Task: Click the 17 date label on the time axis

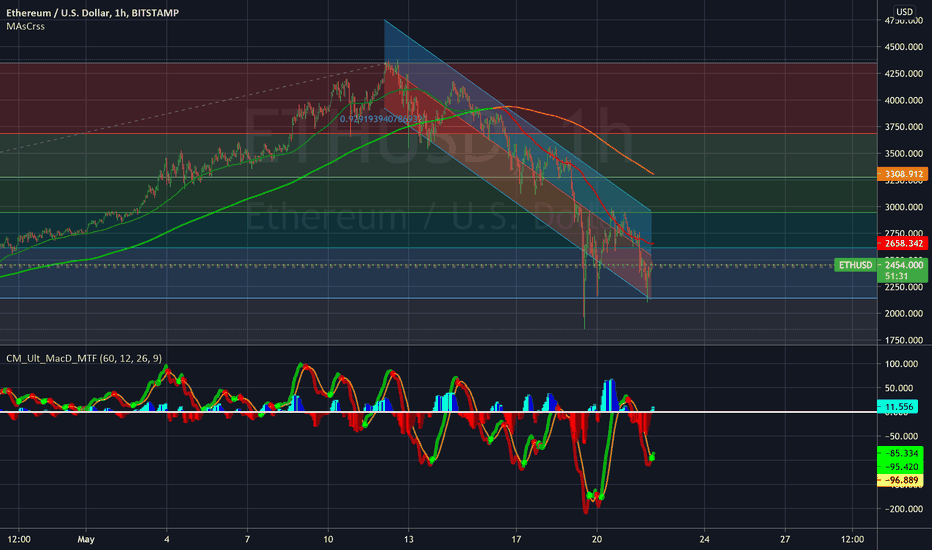Action: (x=516, y=539)
